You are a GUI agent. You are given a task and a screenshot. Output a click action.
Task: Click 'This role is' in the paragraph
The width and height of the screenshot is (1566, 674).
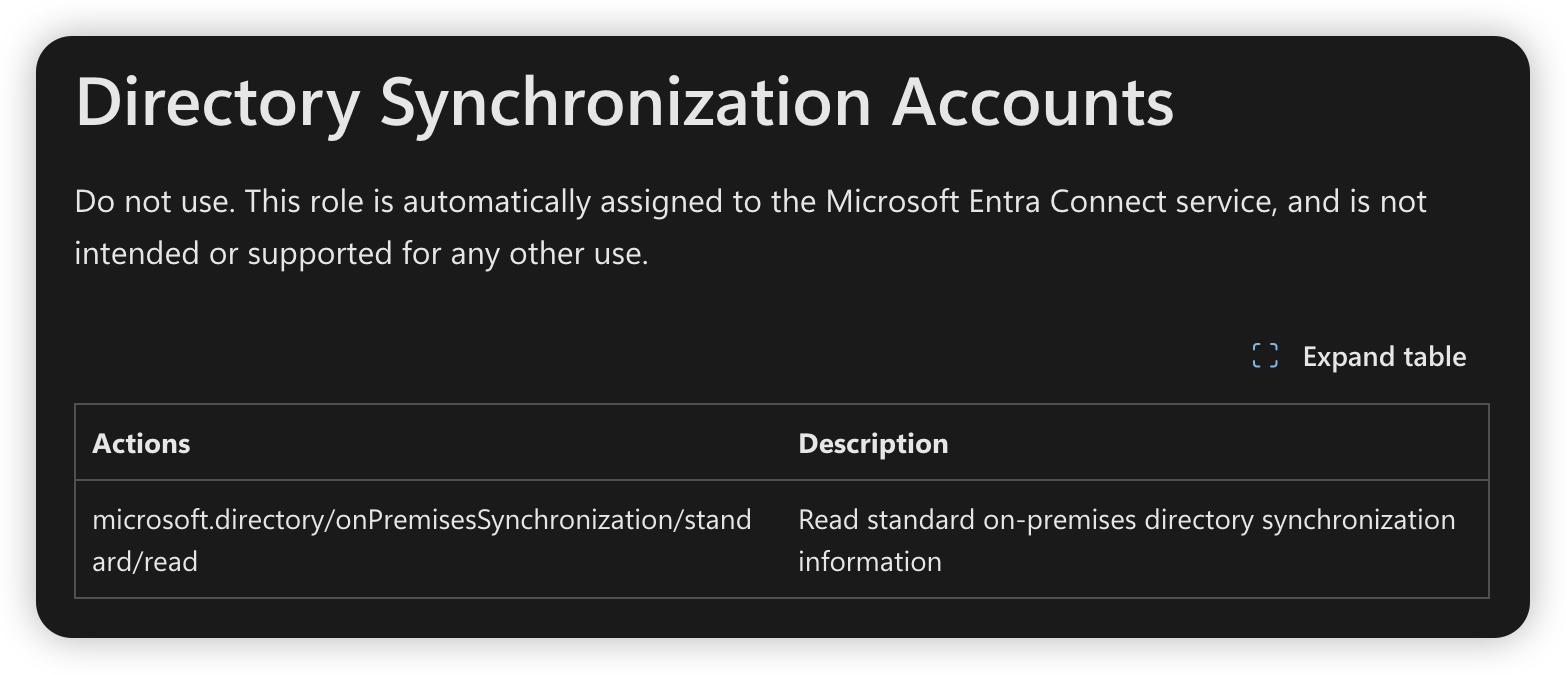tap(319, 202)
